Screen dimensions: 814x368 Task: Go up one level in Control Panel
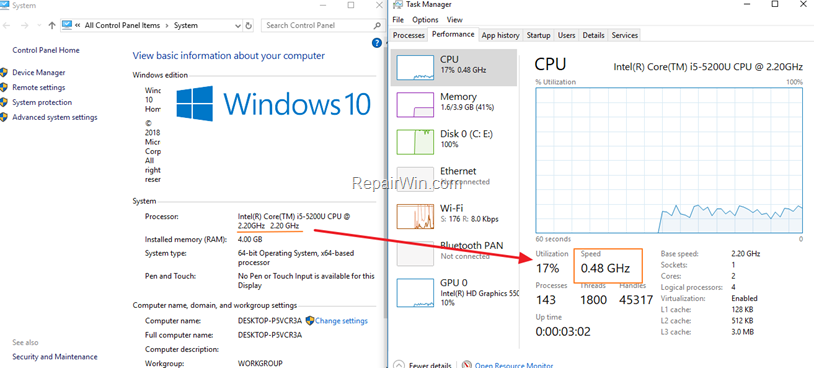tap(51, 25)
